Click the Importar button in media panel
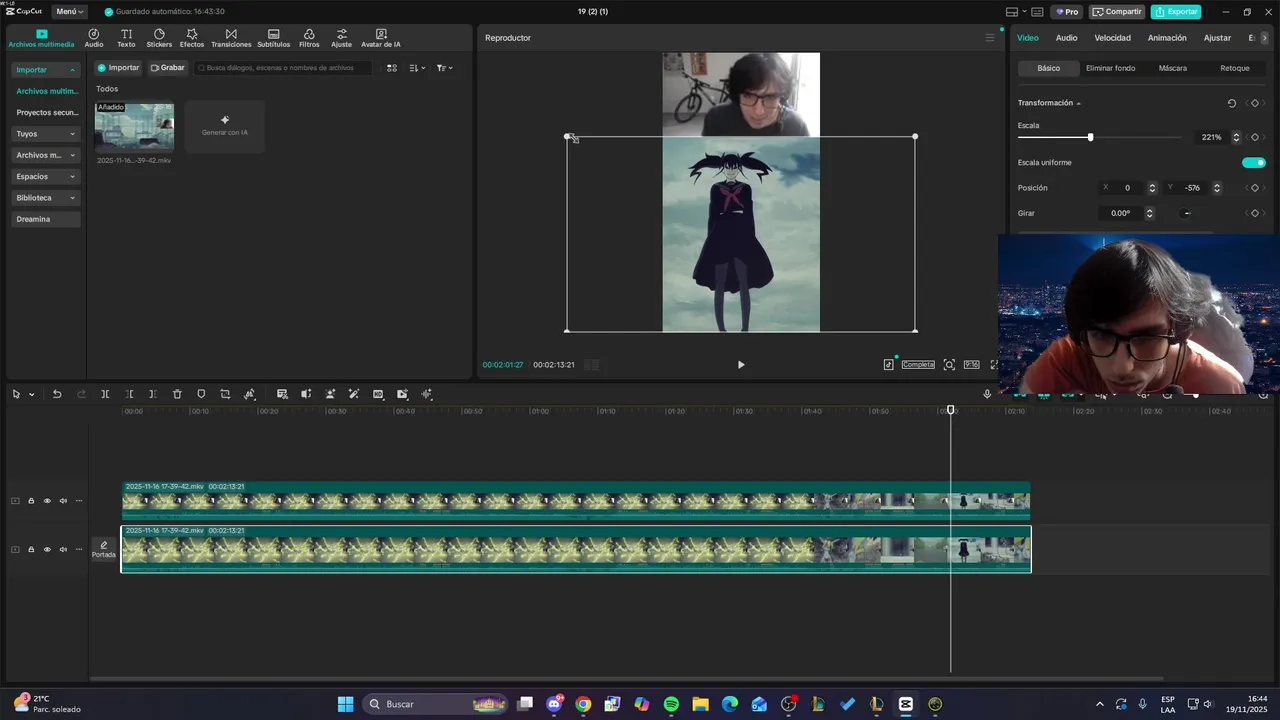This screenshot has height=720, width=1280. pyautogui.click(x=118, y=68)
